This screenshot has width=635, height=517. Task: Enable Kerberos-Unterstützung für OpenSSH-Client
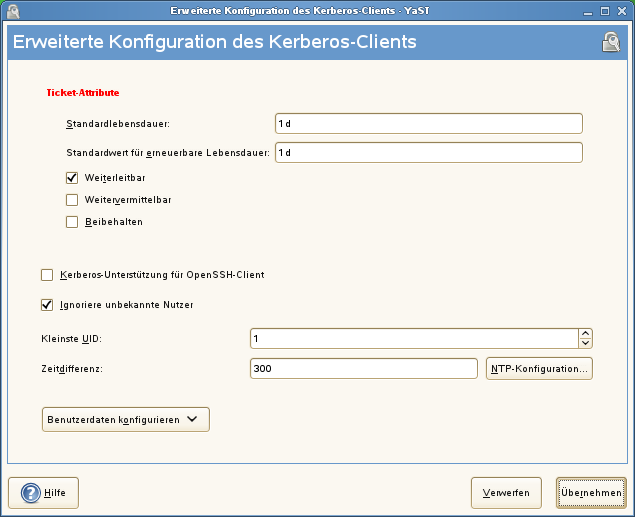(x=47, y=274)
